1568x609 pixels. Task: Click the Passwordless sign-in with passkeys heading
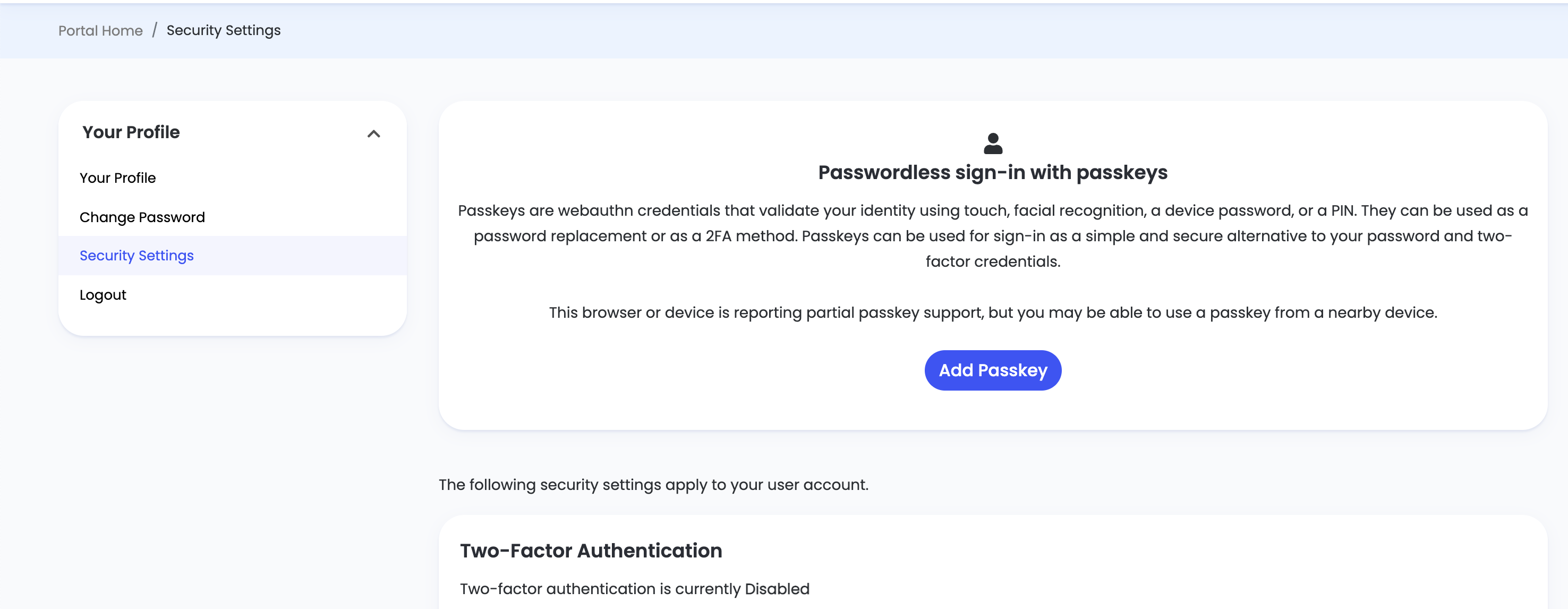(x=993, y=172)
